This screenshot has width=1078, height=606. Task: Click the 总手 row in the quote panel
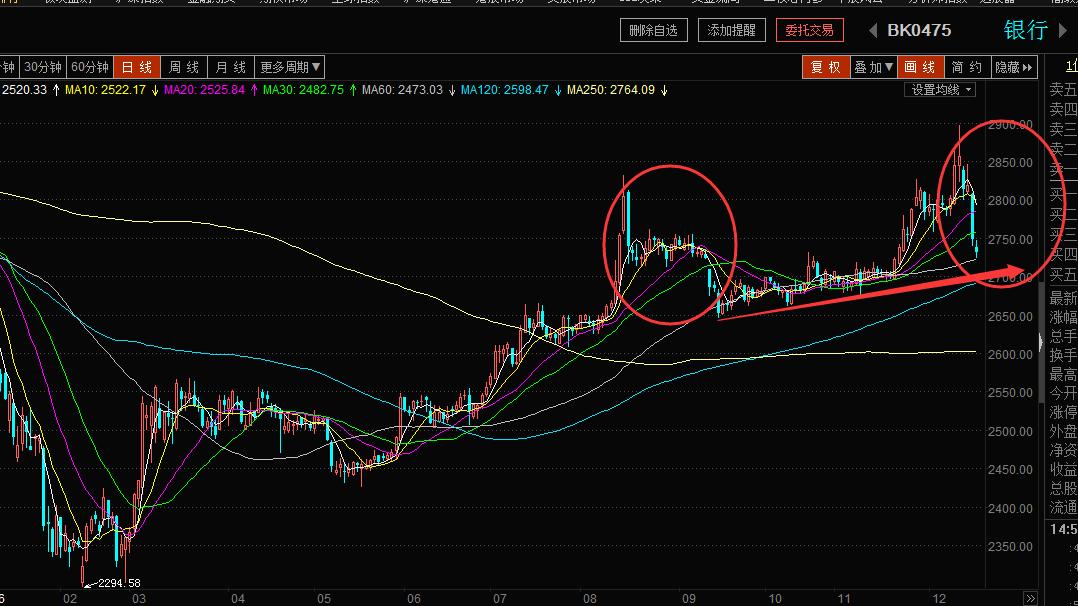pos(1063,337)
